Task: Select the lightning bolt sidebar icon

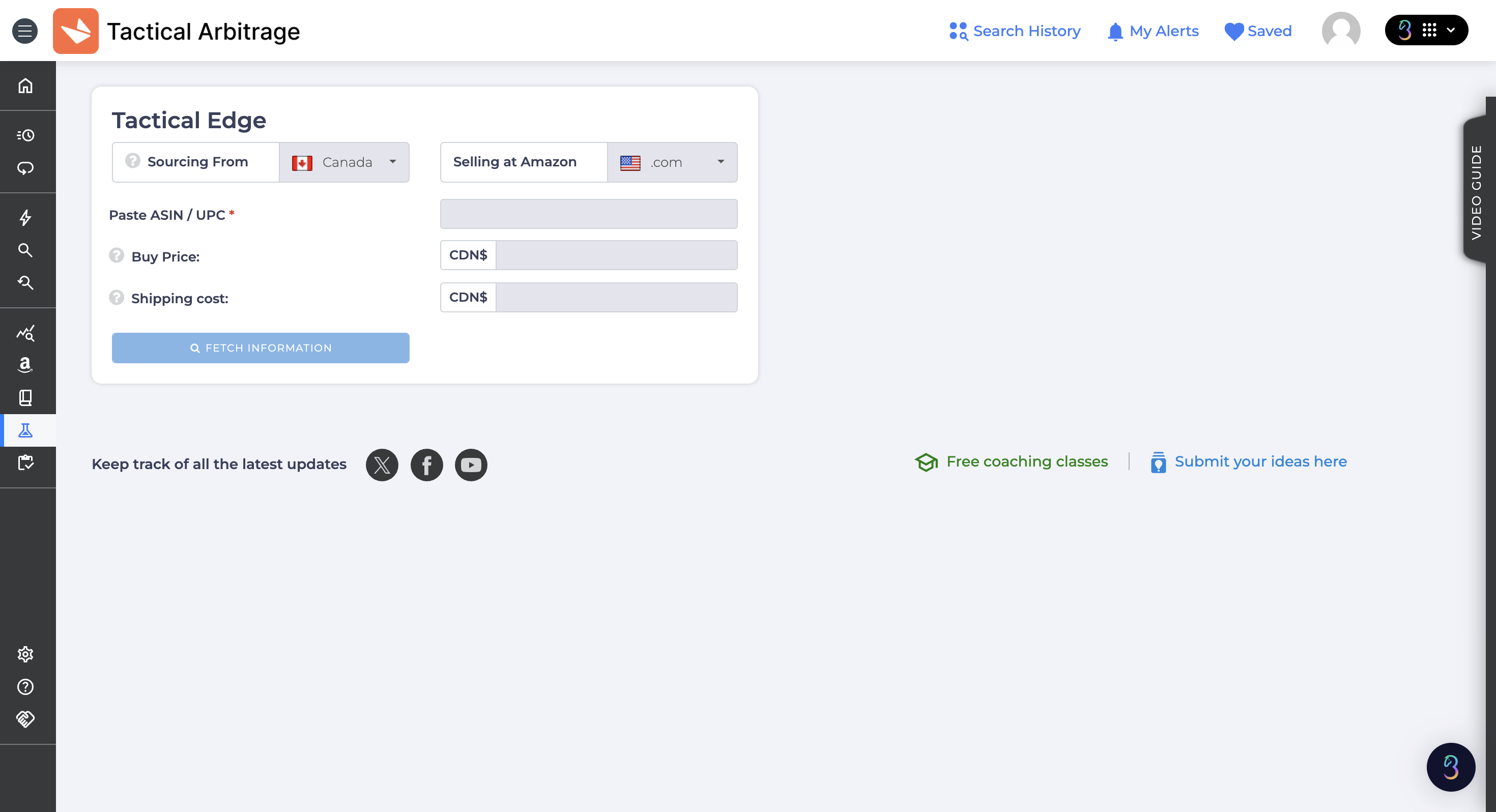Action: [x=25, y=218]
